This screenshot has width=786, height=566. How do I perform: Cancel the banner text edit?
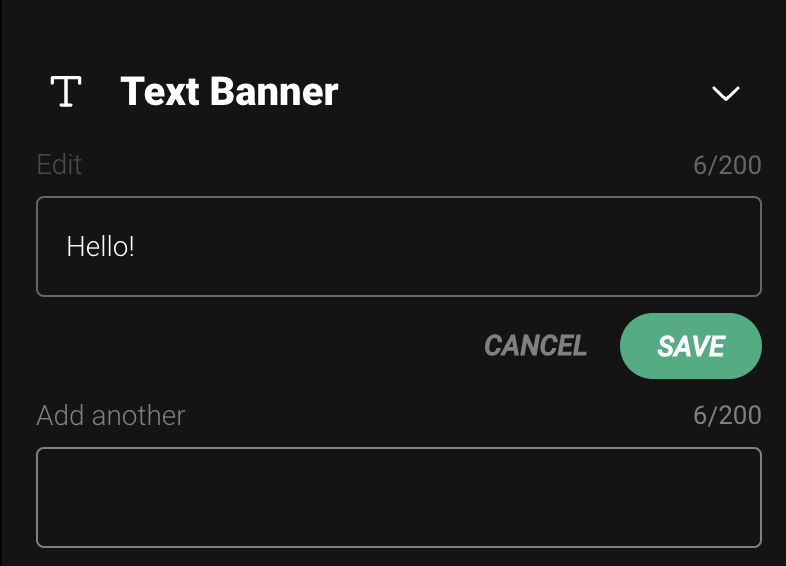pyautogui.click(x=535, y=346)
